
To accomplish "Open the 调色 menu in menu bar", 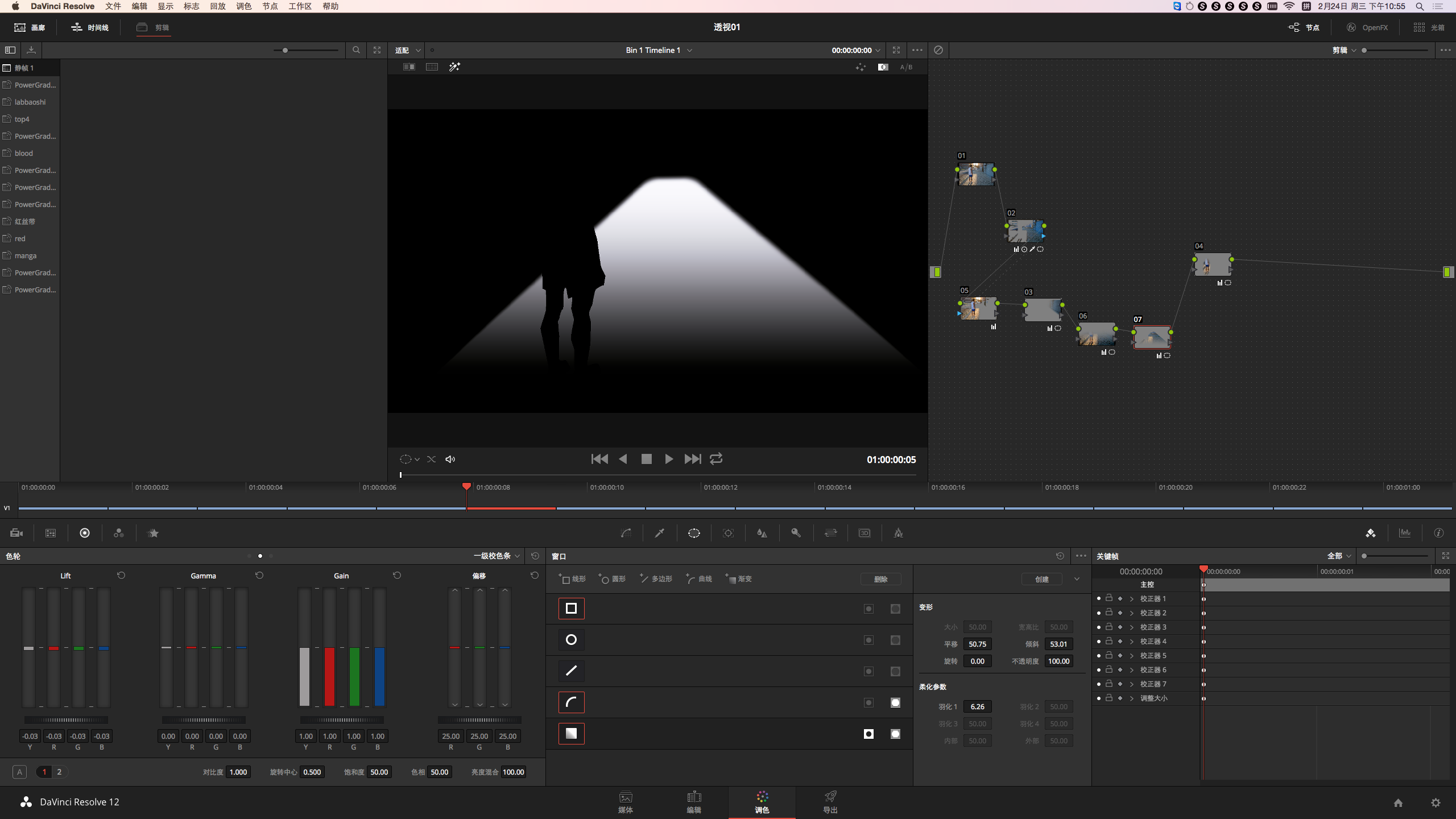I will tap(243, 6).
